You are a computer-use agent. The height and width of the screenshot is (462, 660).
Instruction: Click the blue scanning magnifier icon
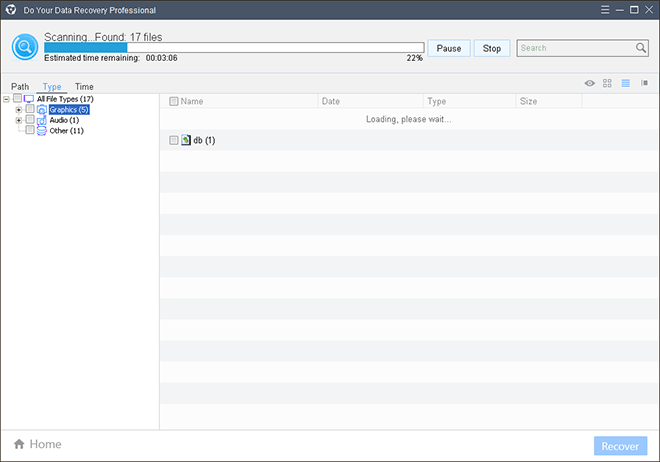coord(25,47)
